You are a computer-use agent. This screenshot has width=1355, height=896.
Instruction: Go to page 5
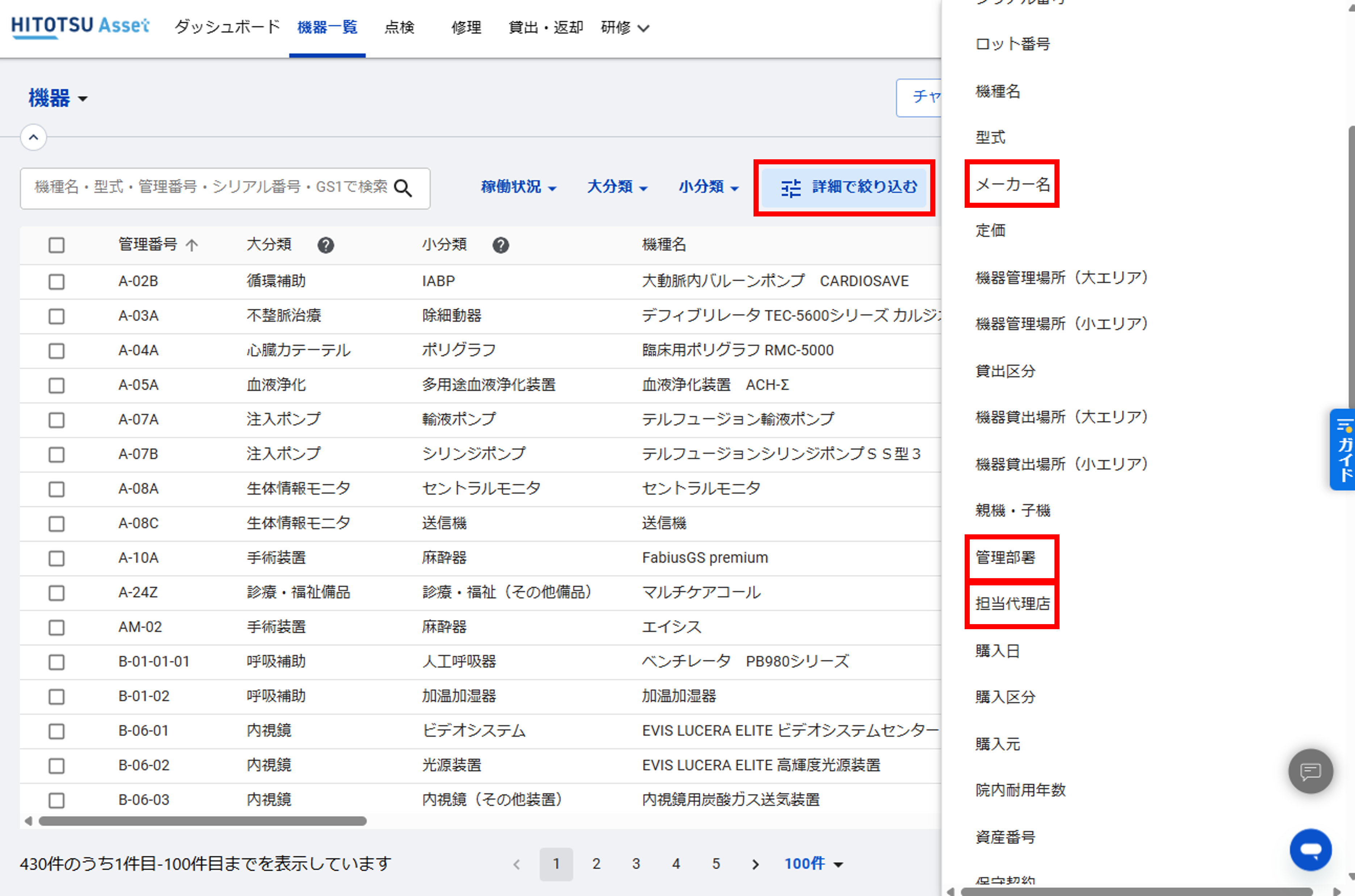pos(716,864)
